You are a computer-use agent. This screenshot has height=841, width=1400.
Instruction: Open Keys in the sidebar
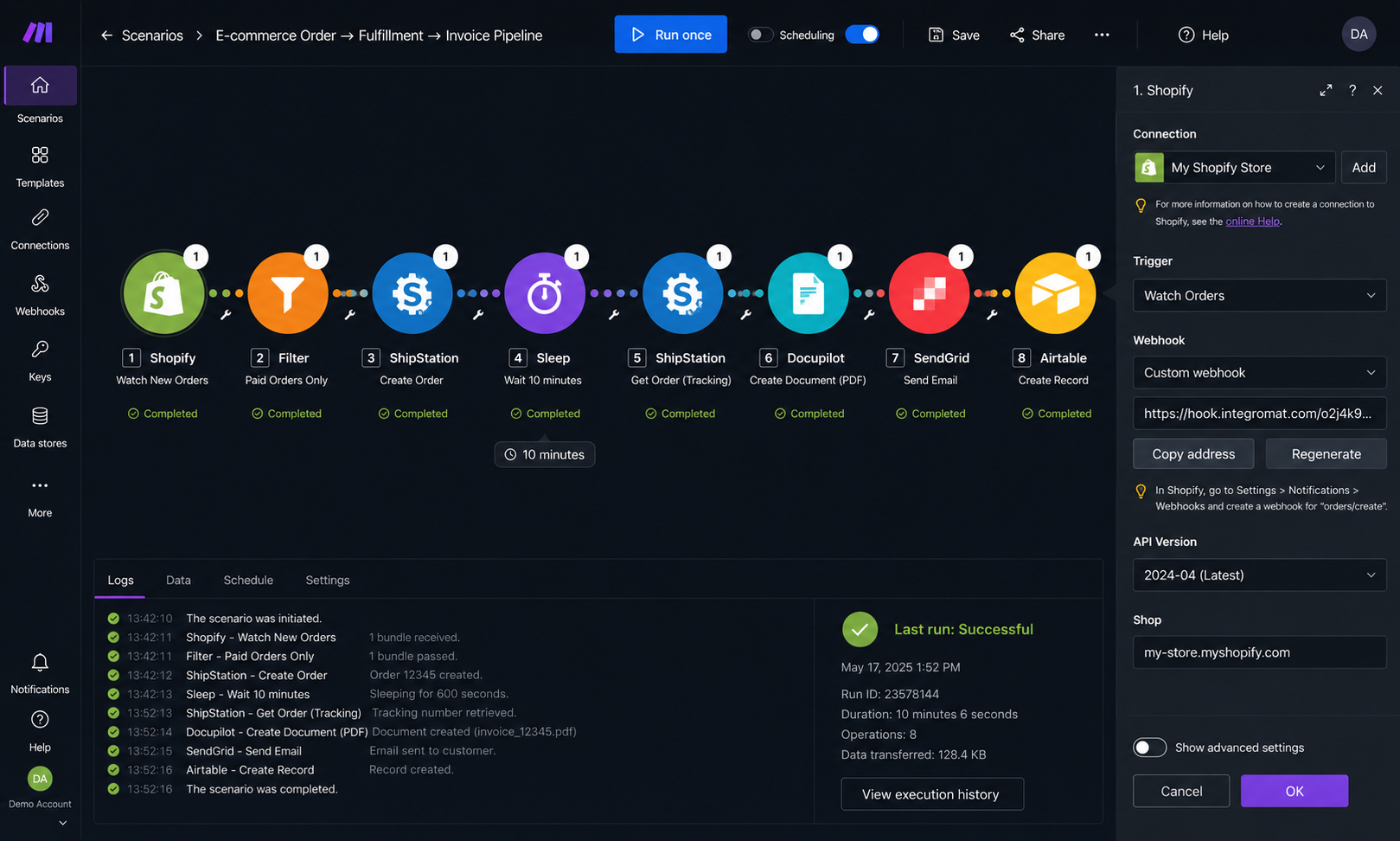[x=40, y=360]
